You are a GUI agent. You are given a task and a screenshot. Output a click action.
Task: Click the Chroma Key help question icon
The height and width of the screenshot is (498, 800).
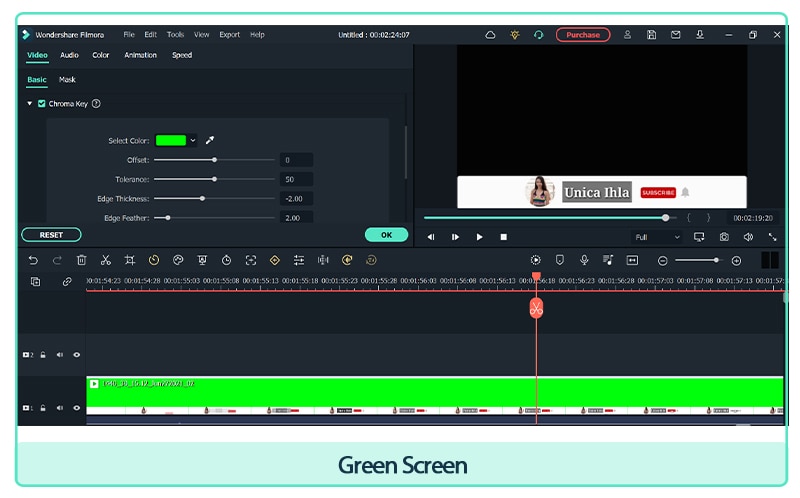click(x=96, y=104)
